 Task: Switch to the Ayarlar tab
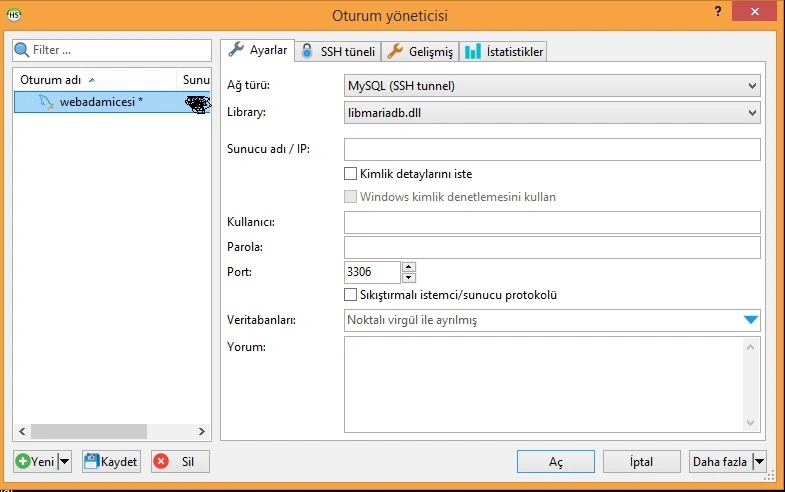click(257, 51)
